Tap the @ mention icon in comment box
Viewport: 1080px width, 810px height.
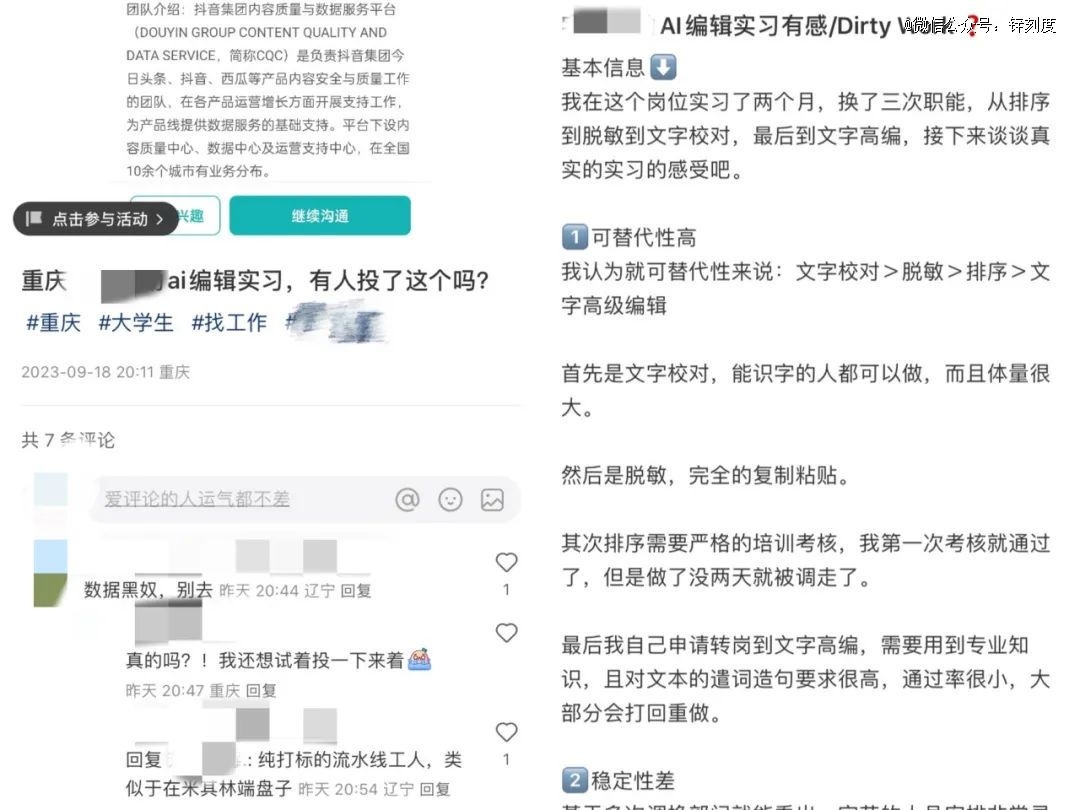[407, 499]
